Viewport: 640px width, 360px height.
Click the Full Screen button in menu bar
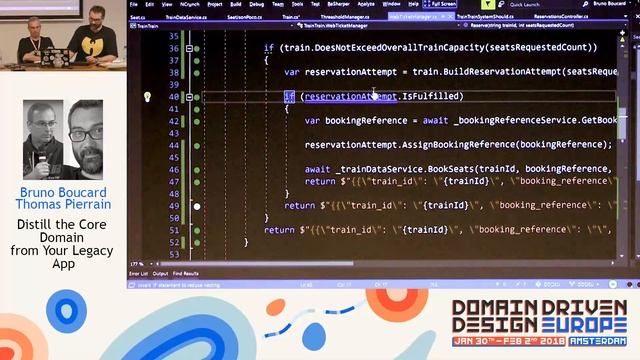(x=440, y=4)
